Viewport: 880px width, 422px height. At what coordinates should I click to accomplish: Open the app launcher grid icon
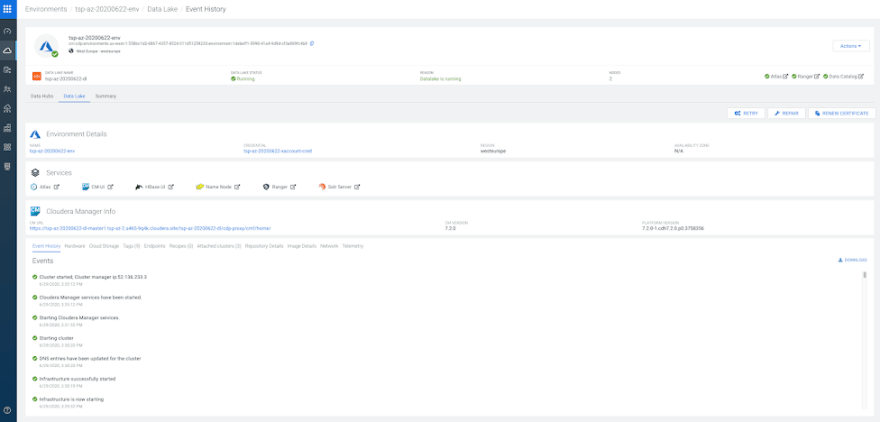(x=7, y=9)
